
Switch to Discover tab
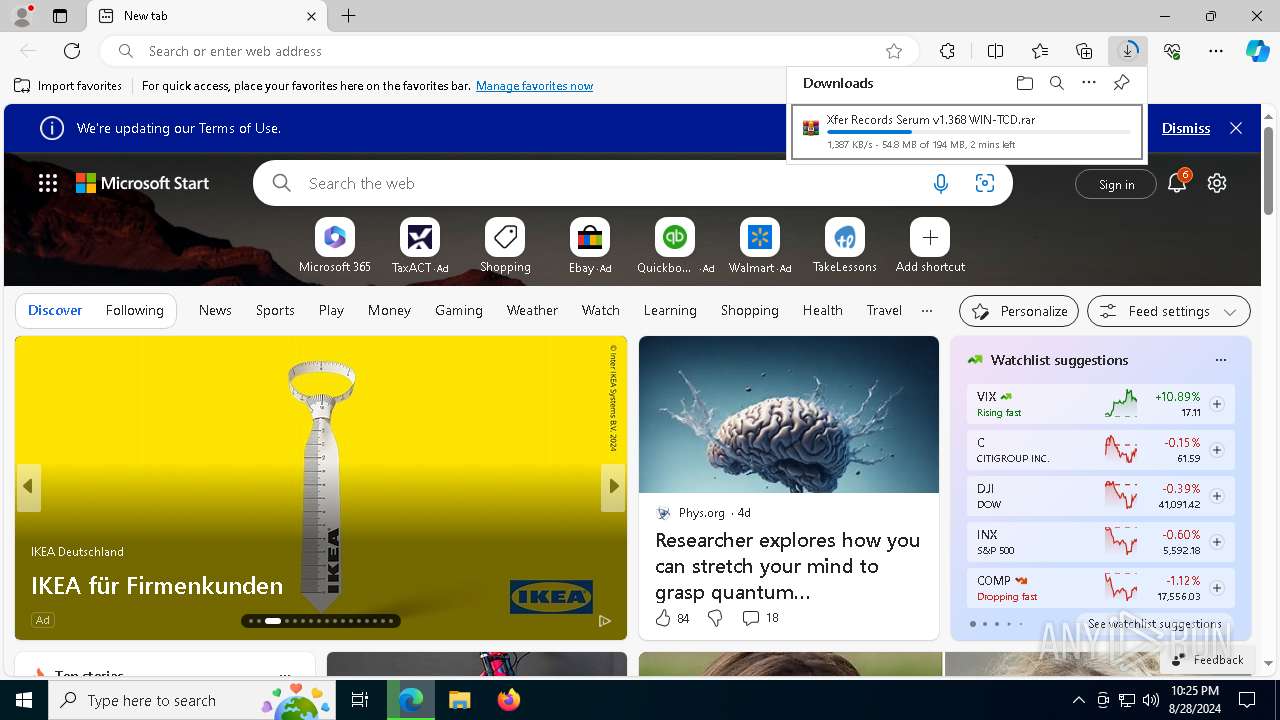pos(55,310)
